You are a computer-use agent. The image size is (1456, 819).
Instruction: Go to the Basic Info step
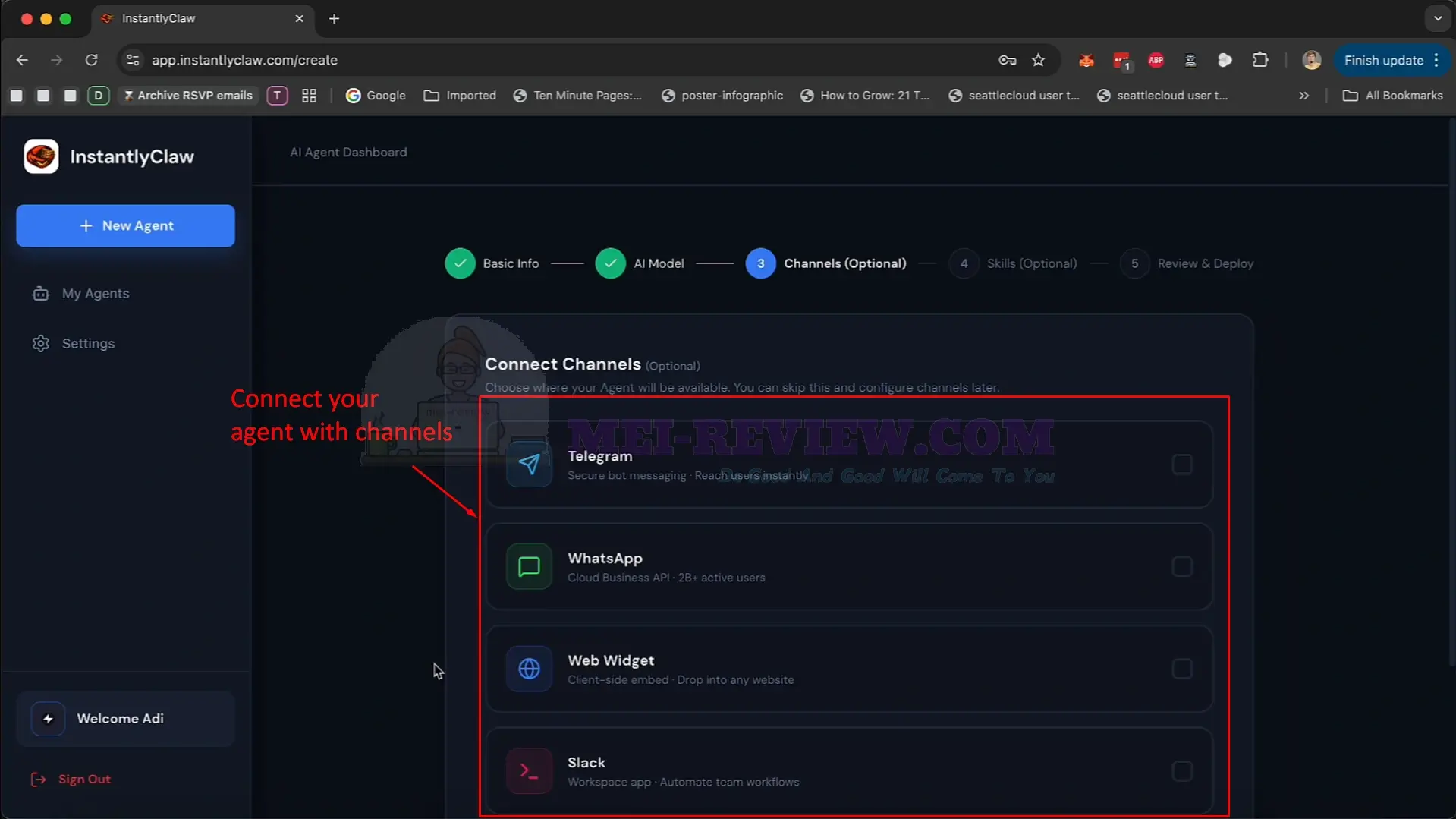(492, 263)
